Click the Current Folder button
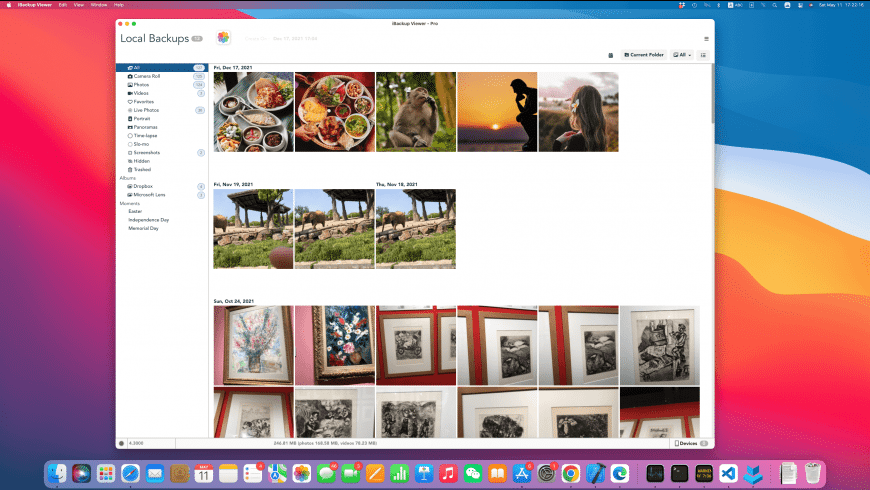Screen dimensions: 870x490 pos(644,55)
